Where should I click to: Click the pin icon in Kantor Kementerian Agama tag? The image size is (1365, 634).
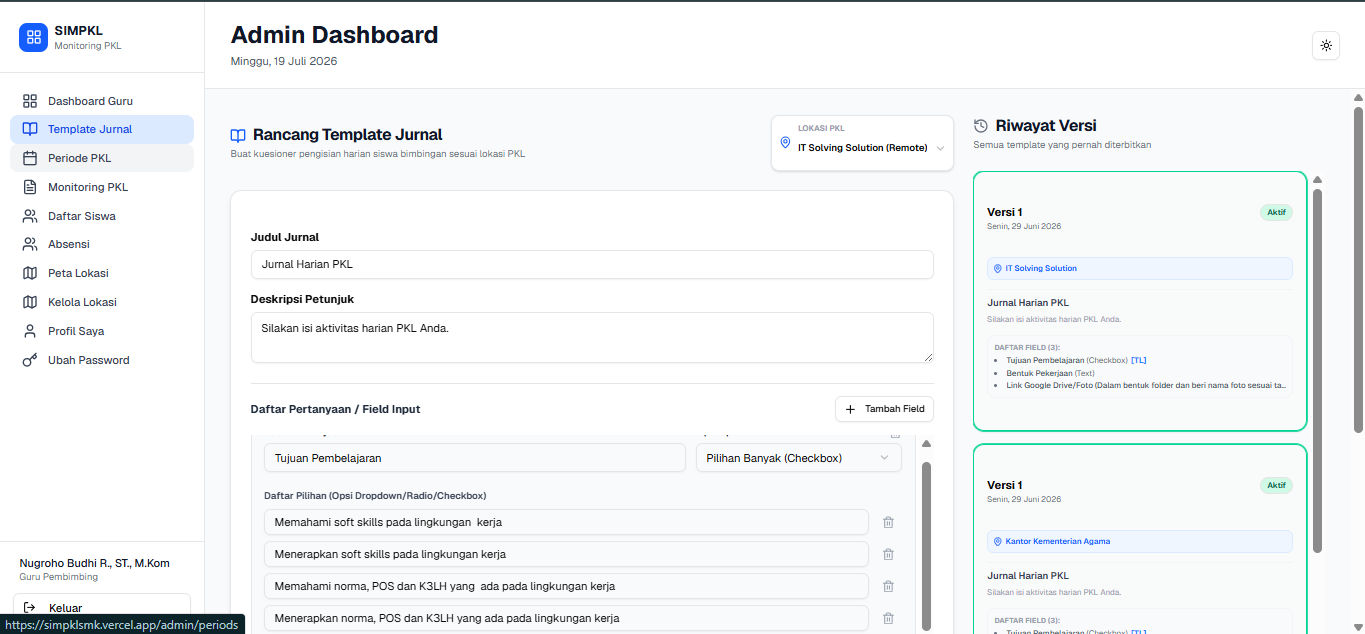998,541
